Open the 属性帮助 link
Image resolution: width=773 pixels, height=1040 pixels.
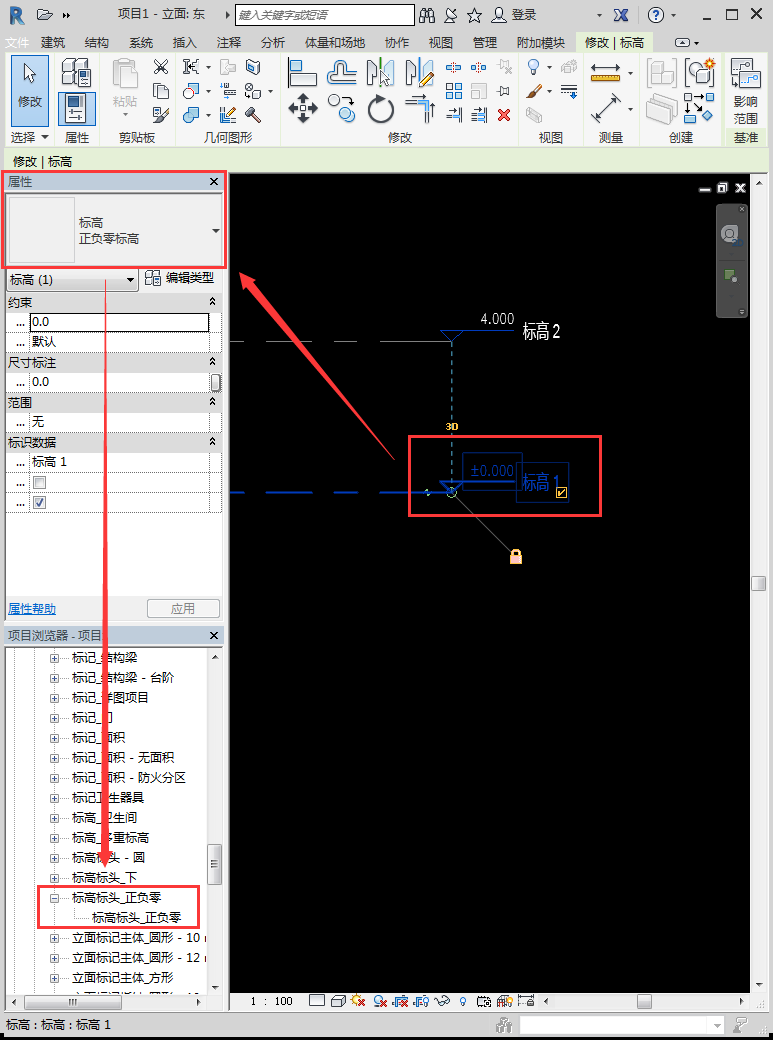click(32, 608)
